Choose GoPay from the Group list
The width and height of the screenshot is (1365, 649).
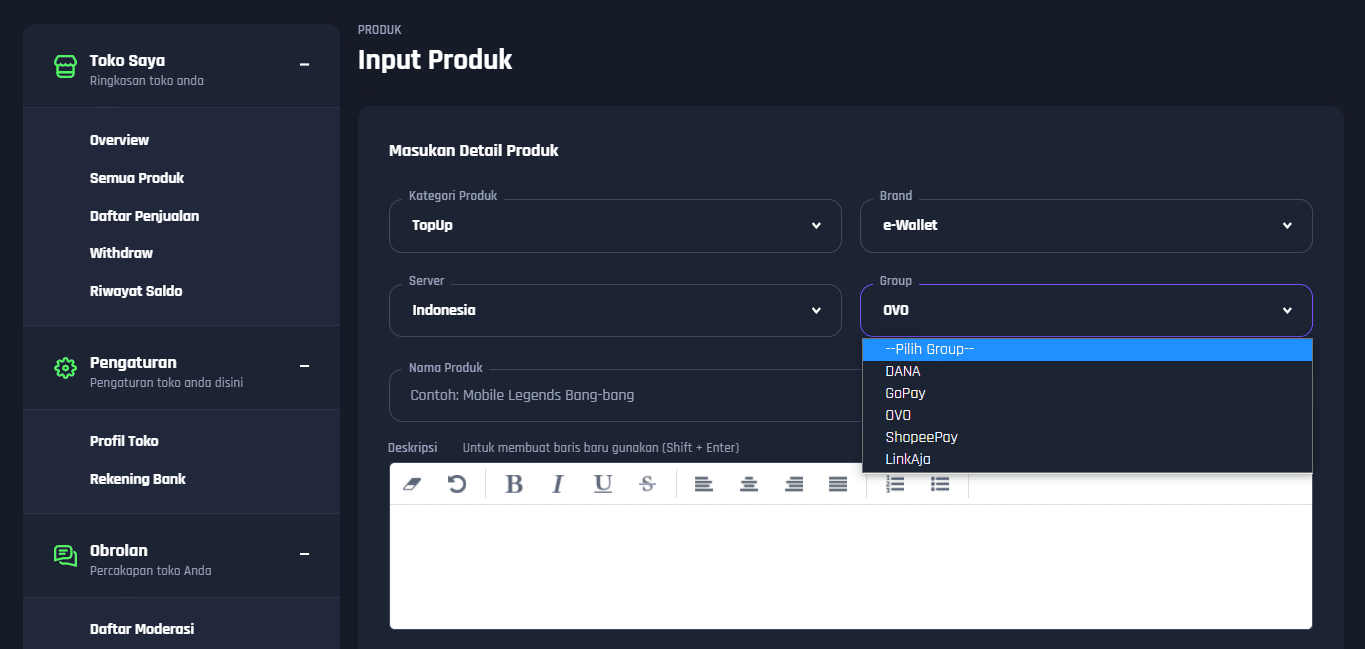pyautogui.click(x=1087, y=393)
